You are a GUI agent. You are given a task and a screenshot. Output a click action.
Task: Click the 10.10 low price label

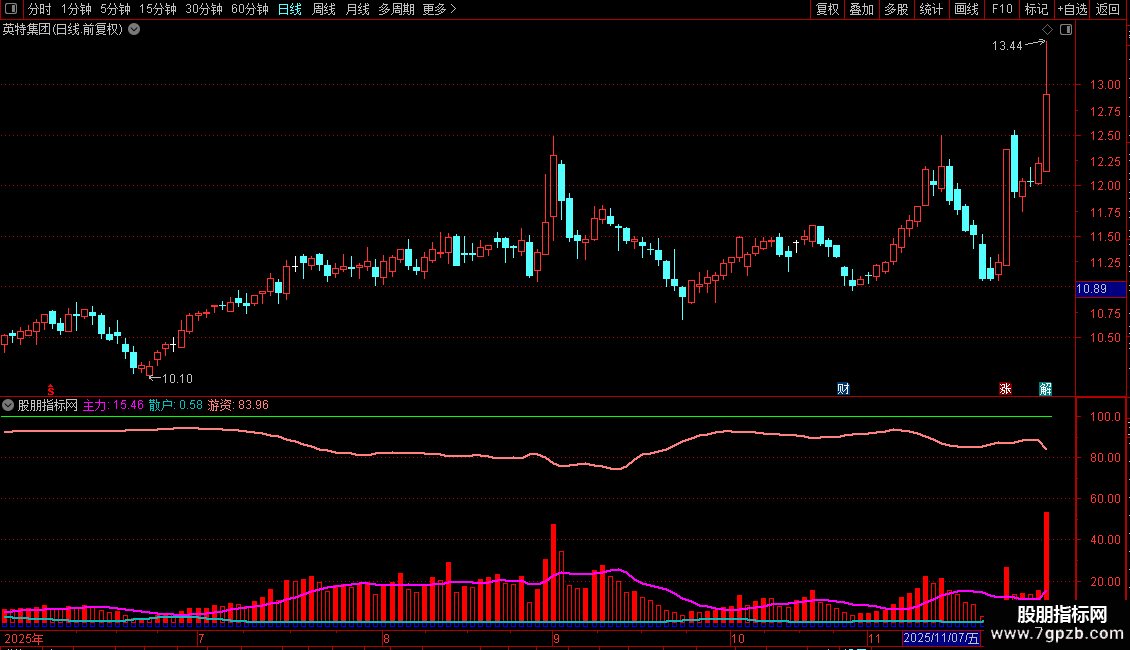(x=177, y=379)
